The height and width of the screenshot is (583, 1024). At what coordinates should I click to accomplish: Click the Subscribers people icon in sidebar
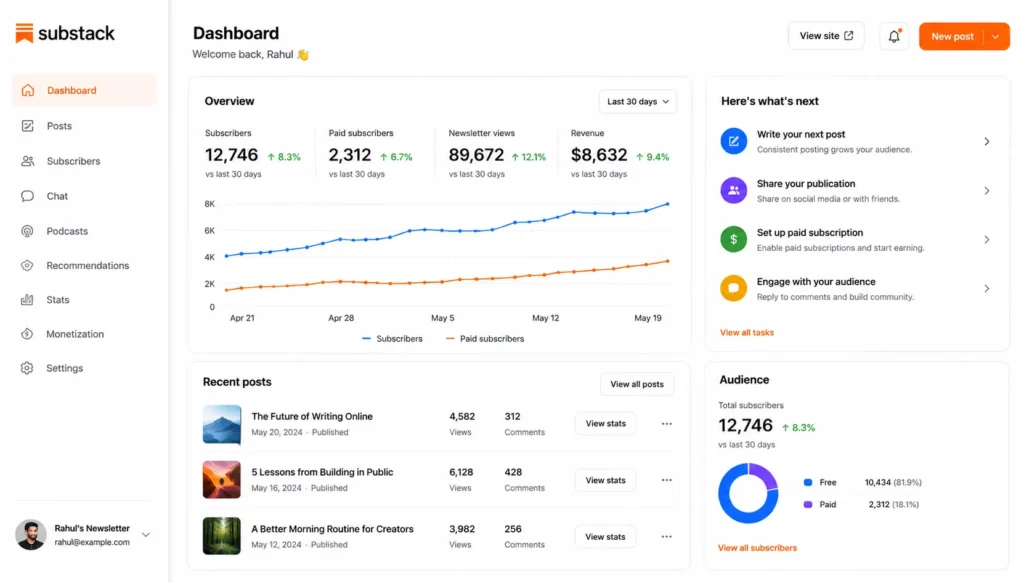[27, 161]
